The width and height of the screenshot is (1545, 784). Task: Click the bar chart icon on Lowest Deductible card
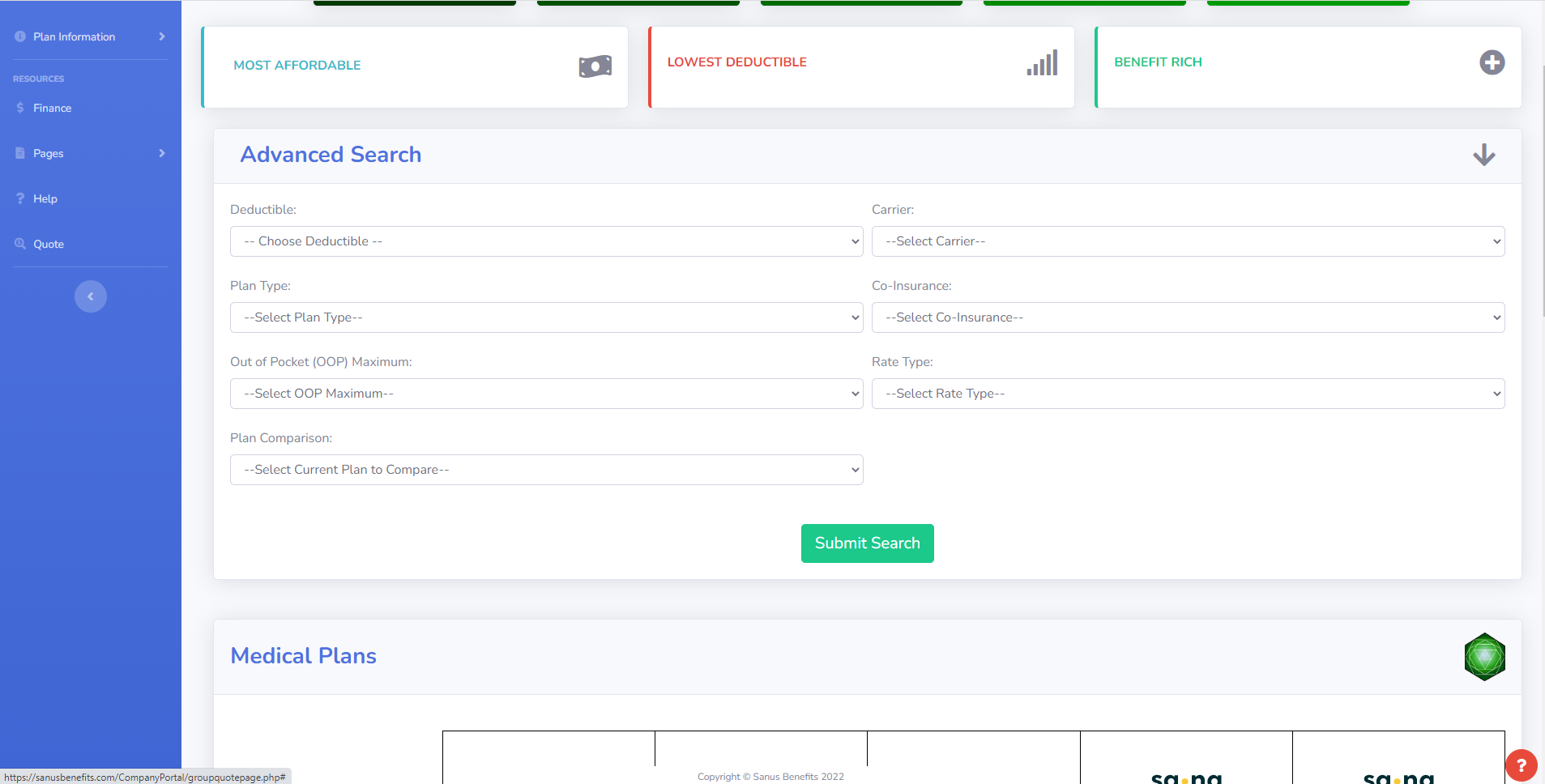pyautogui.click(x=1041, y=62)
